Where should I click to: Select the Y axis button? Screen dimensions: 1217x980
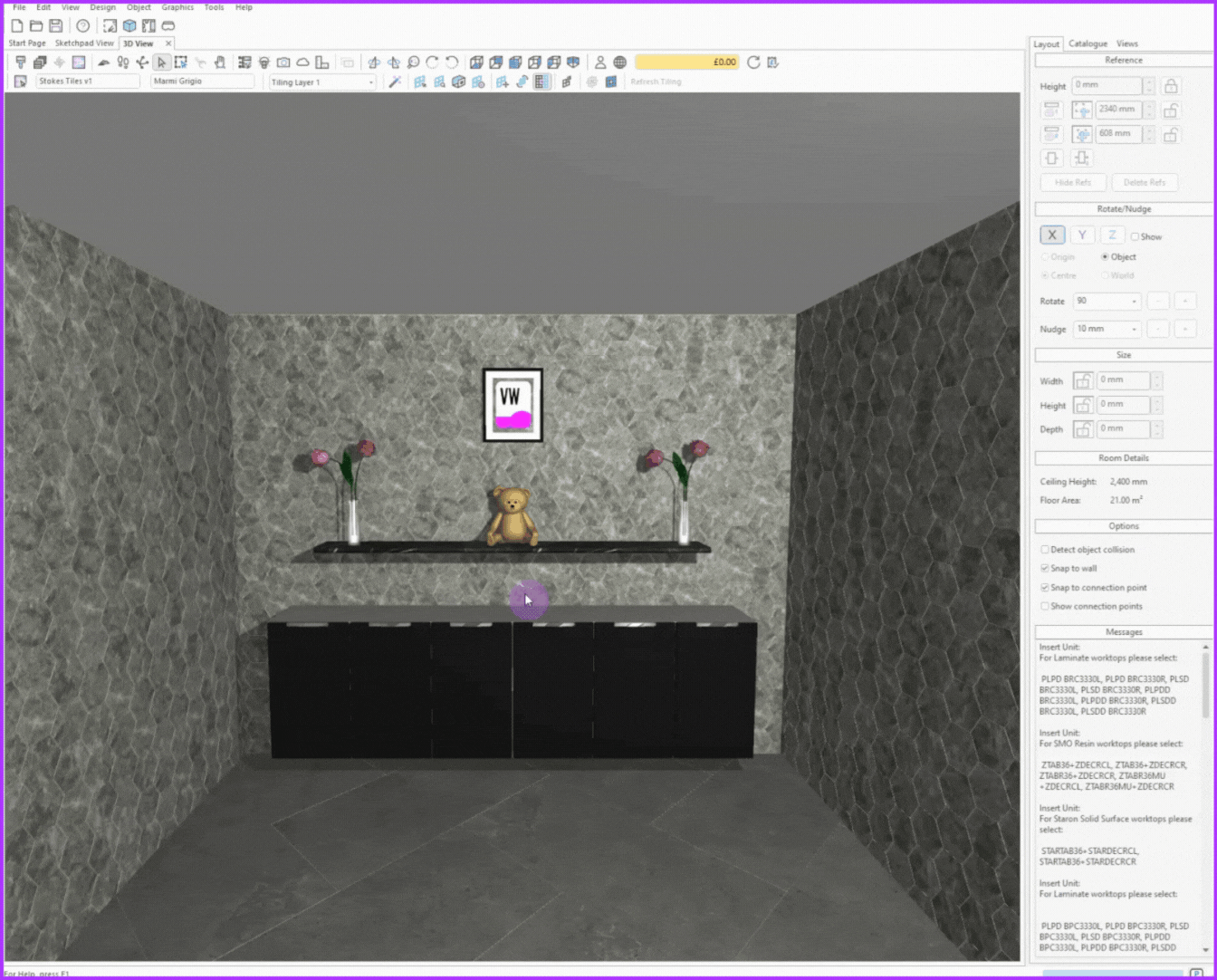(x=1082, y=235)
